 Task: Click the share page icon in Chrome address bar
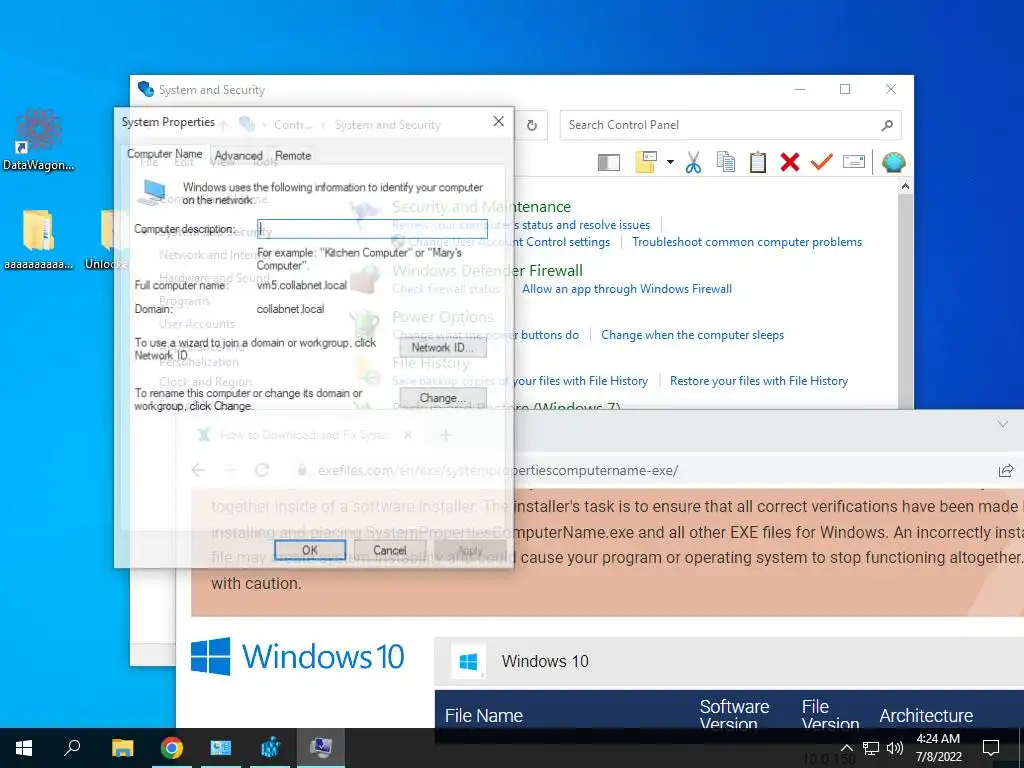pyautogui.click(x=1006, y=470)
